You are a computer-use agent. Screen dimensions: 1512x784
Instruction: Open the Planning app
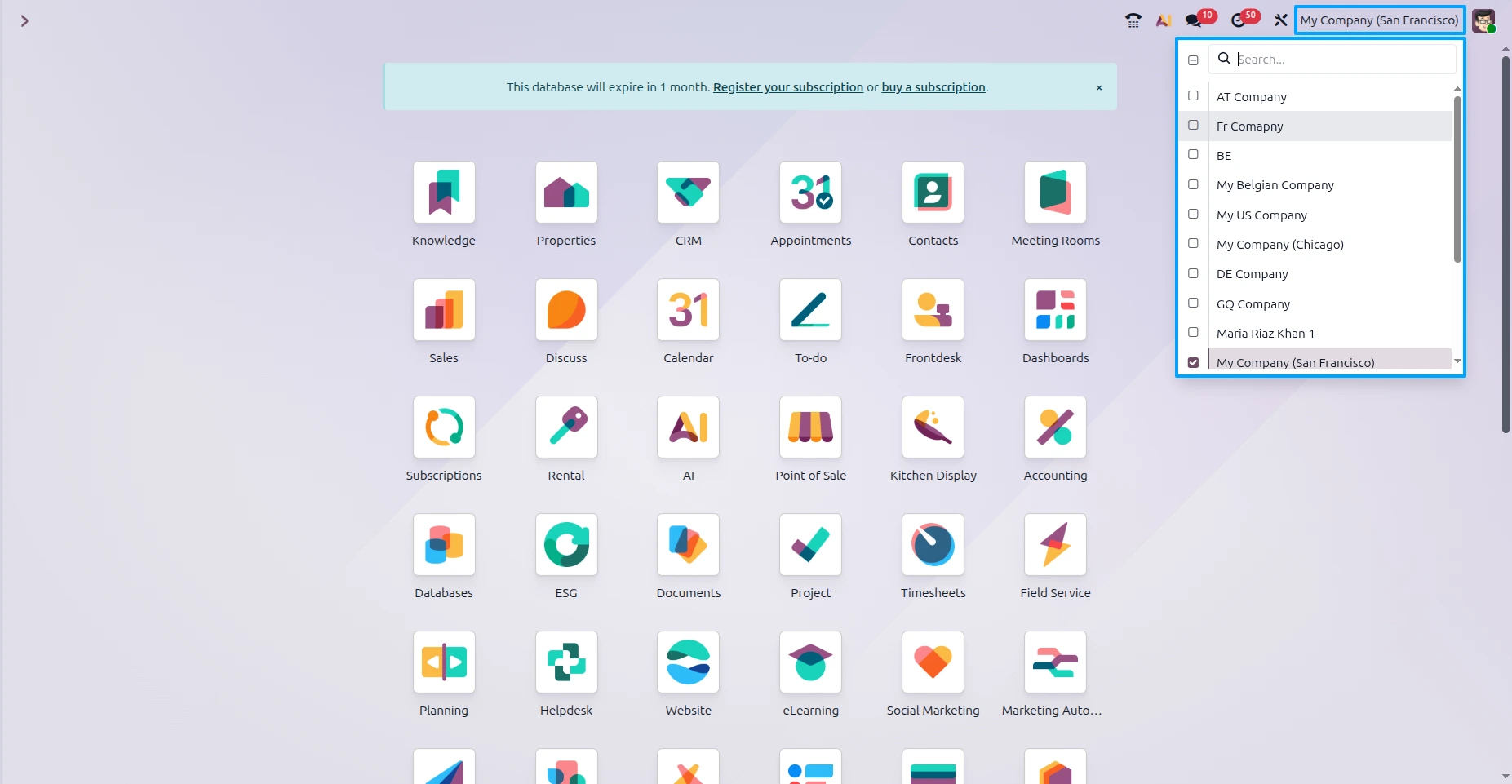444,662
